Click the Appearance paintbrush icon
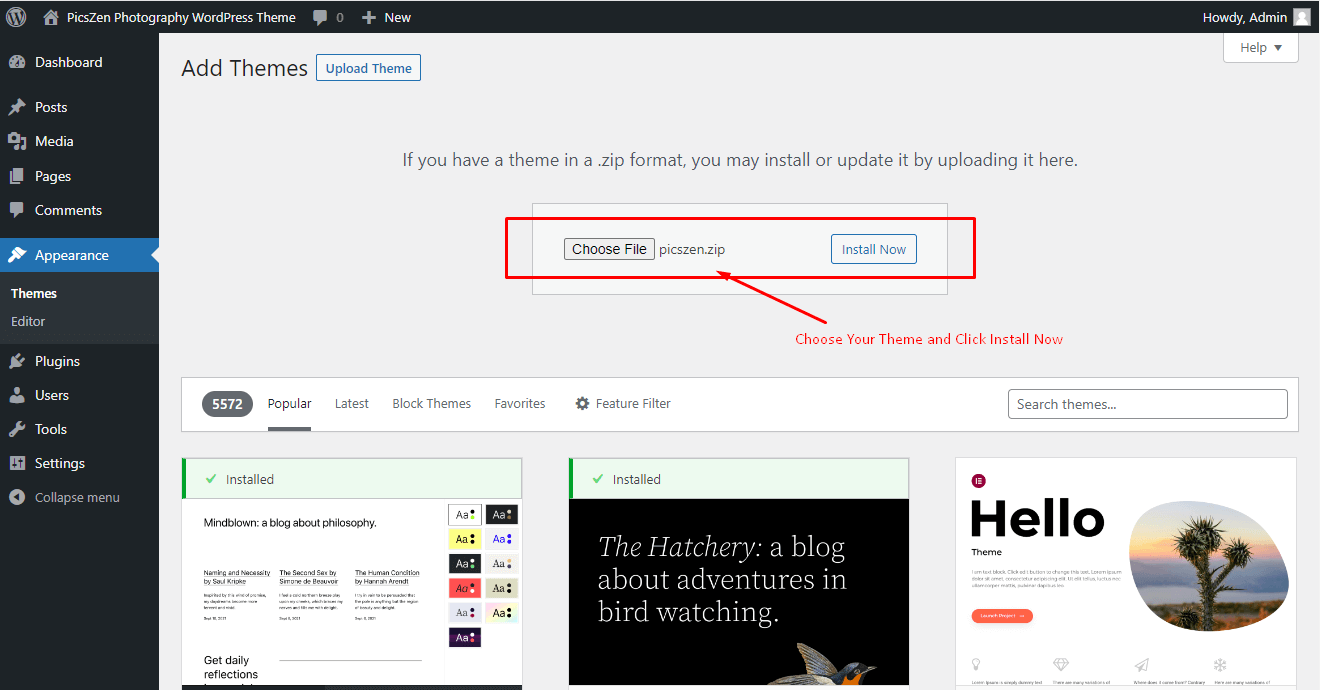 17,255
